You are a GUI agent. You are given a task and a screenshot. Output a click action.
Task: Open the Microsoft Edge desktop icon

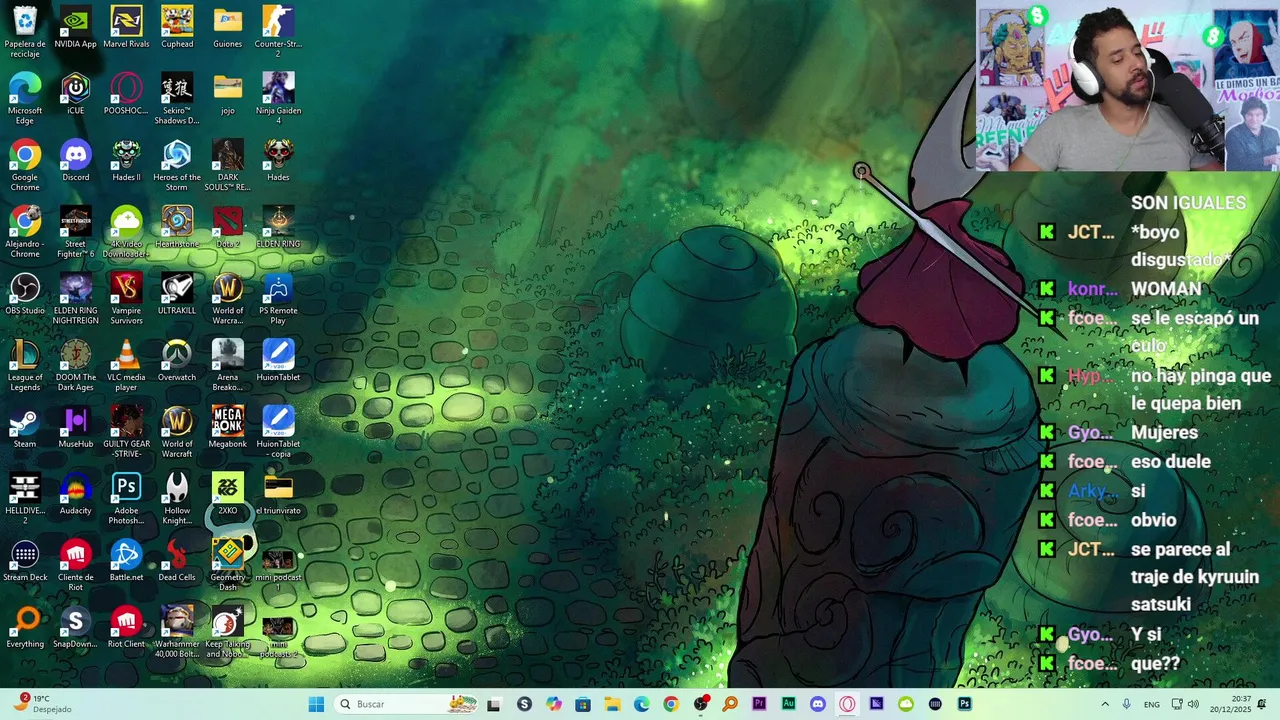(25, 98)
